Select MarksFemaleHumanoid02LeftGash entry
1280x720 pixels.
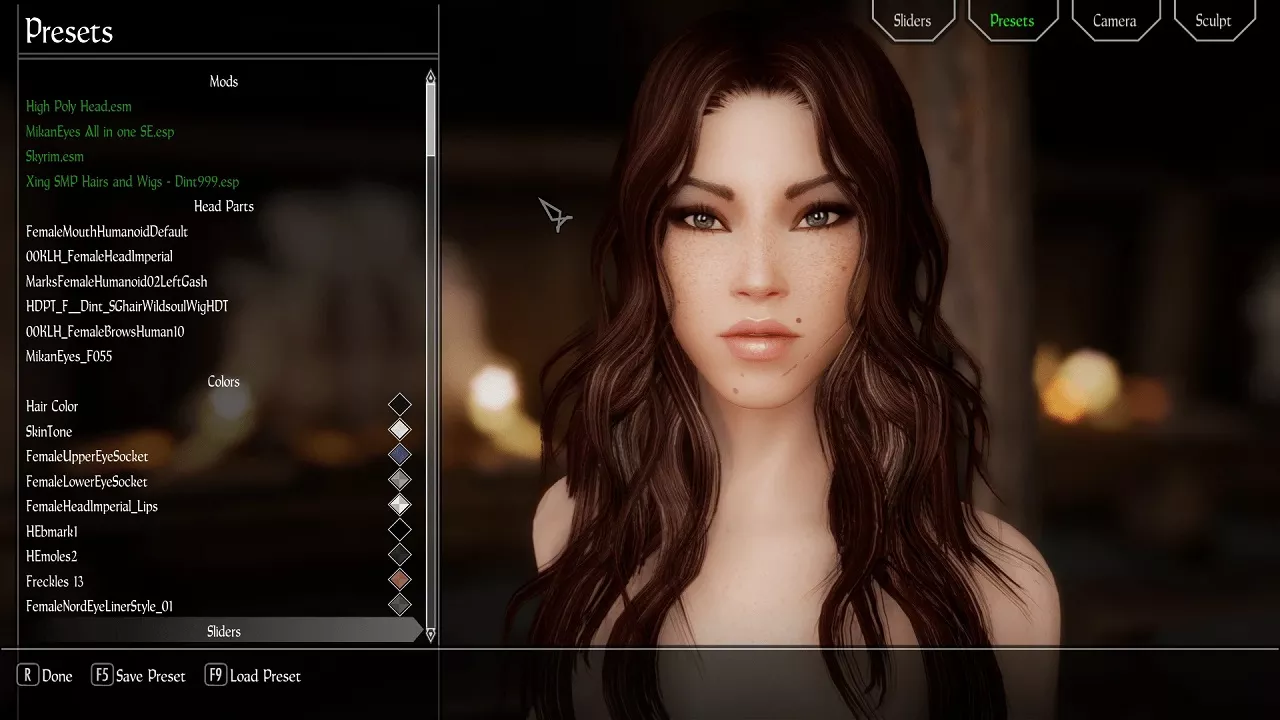point(117,281)
